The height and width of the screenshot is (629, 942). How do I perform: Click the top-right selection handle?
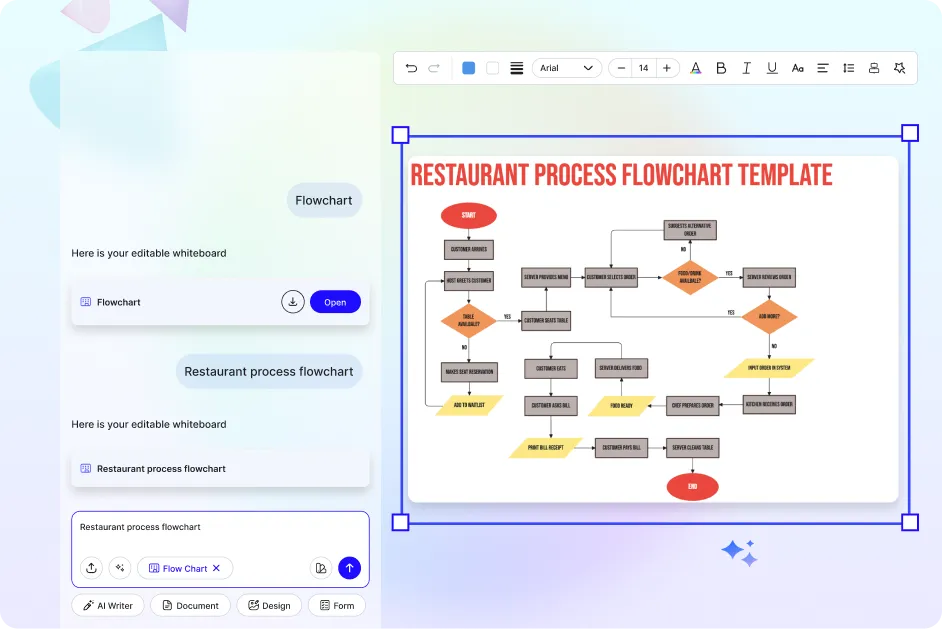[910, 133]
